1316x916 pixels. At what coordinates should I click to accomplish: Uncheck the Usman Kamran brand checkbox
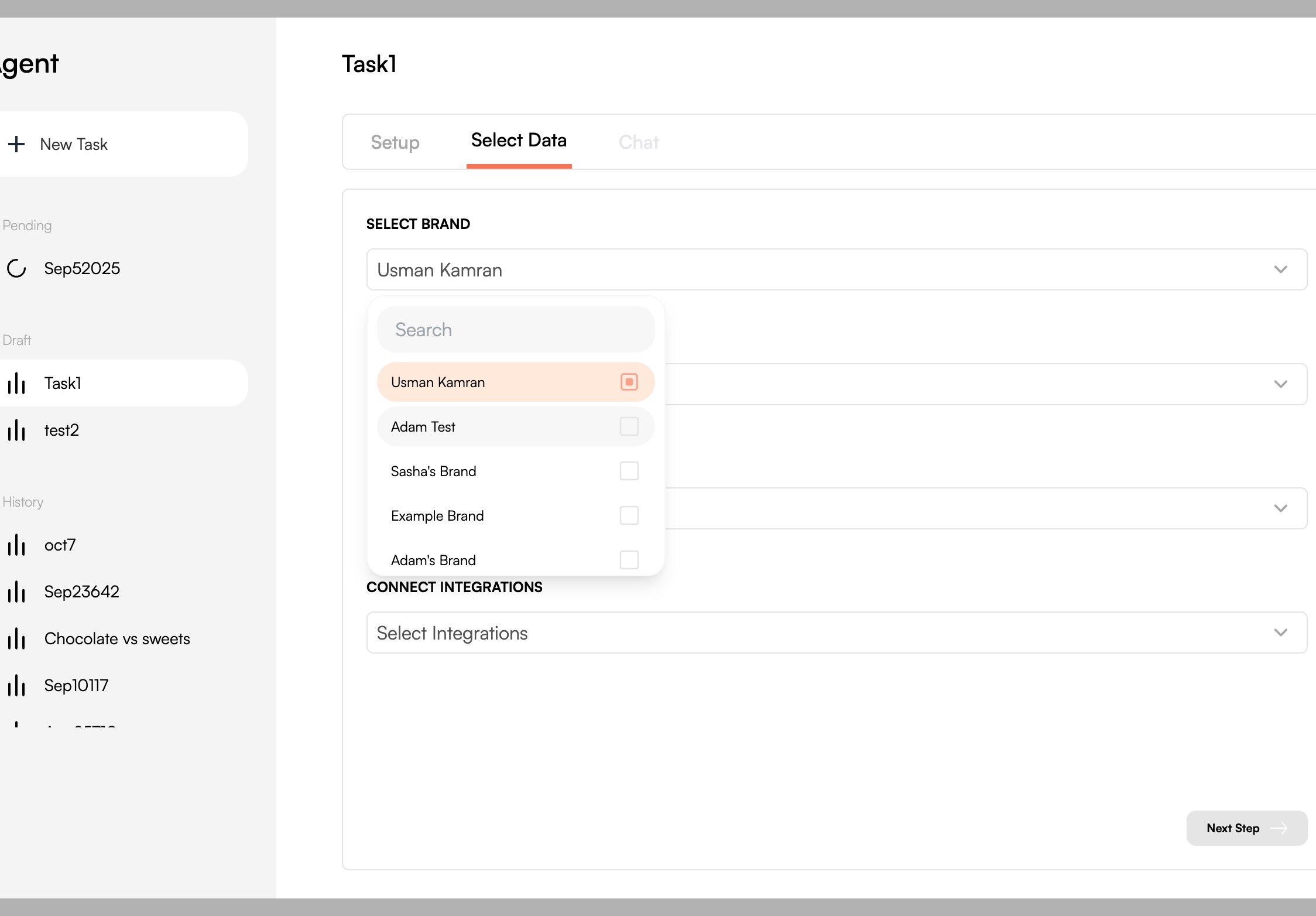click(629, 382)
